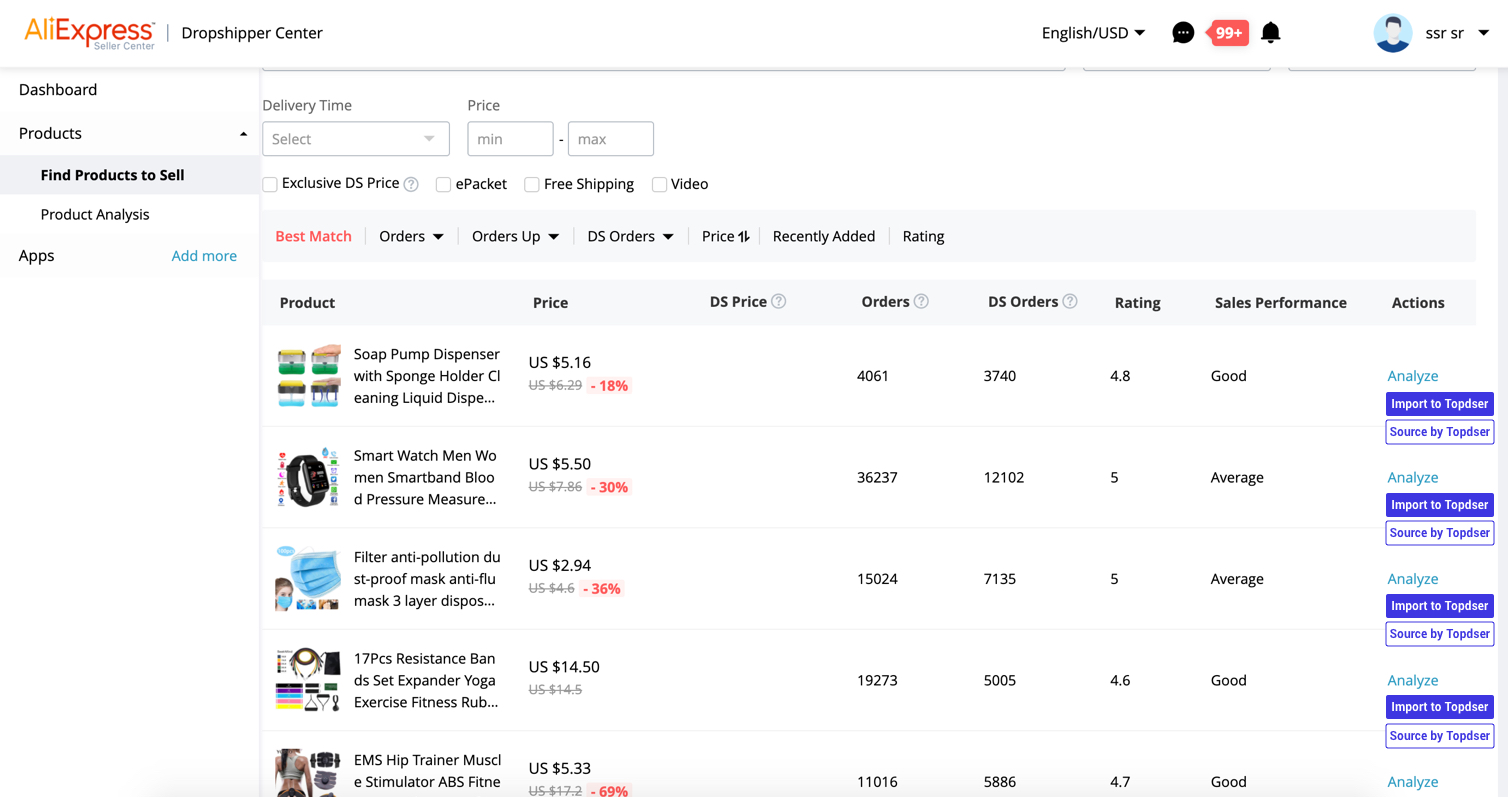Click help icon next to DS Price header

(779, 302)
